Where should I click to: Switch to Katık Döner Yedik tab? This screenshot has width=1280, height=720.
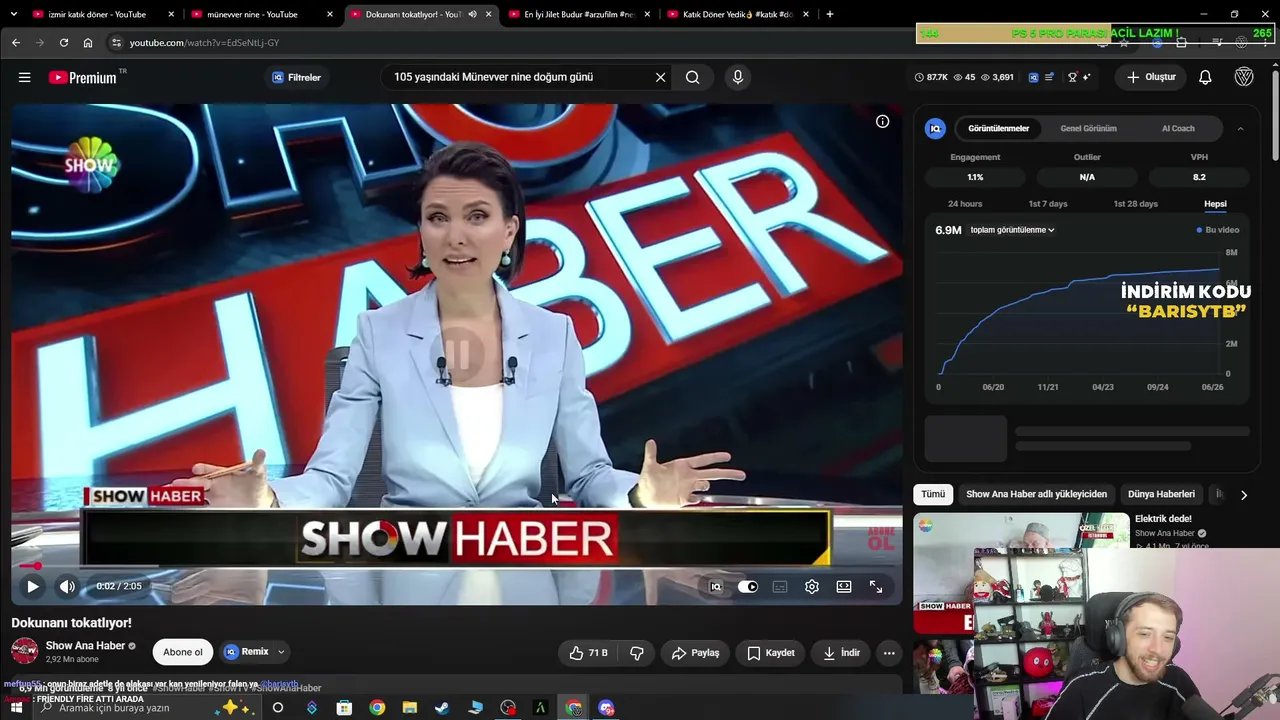click(738, 14)
